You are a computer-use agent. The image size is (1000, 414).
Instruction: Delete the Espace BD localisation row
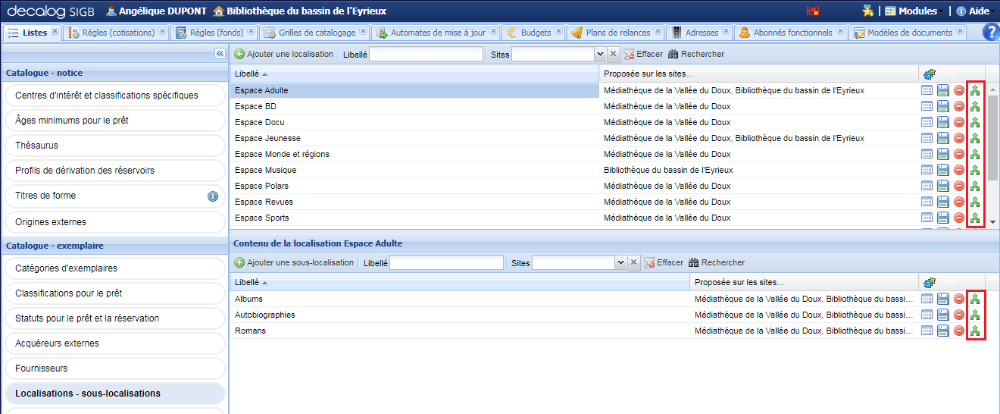pos(959,106)
